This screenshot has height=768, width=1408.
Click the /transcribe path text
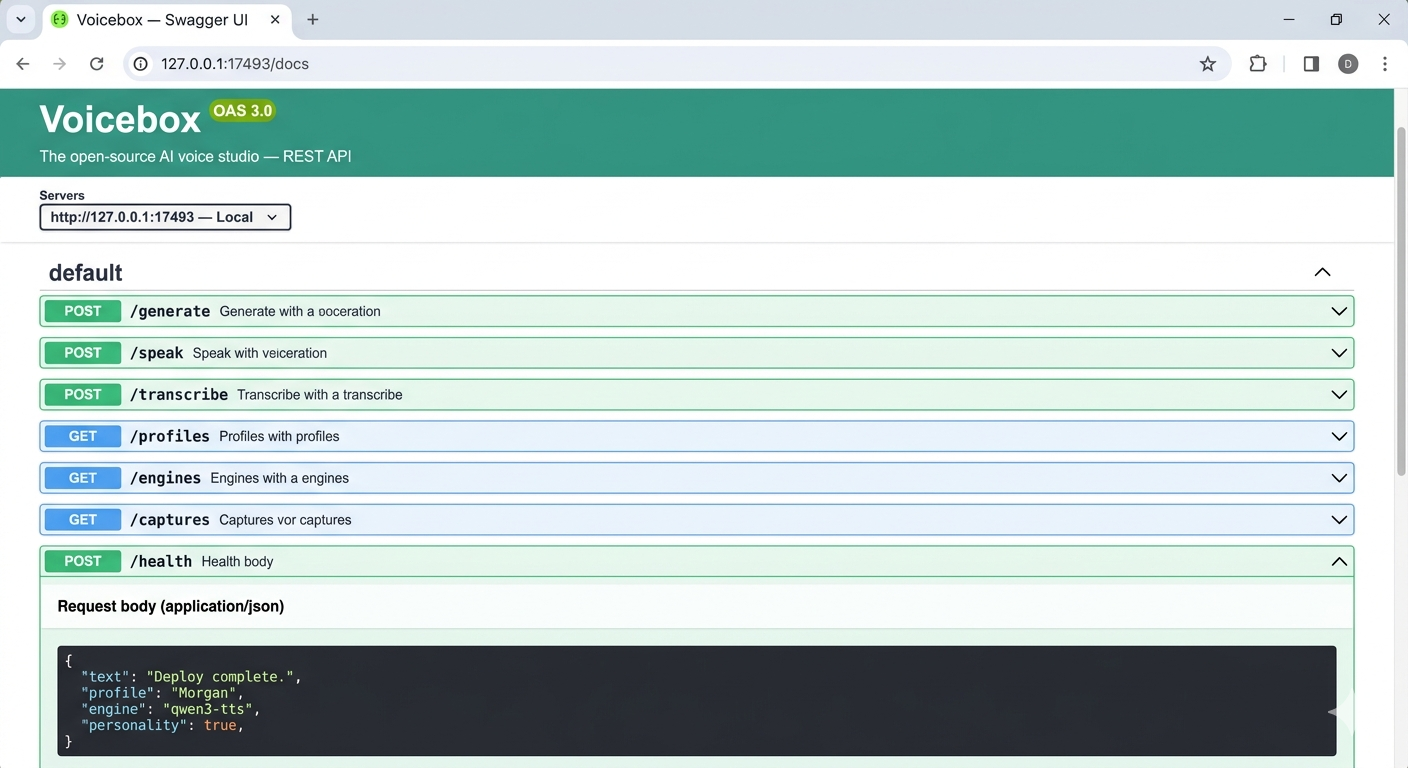(179, 395)
